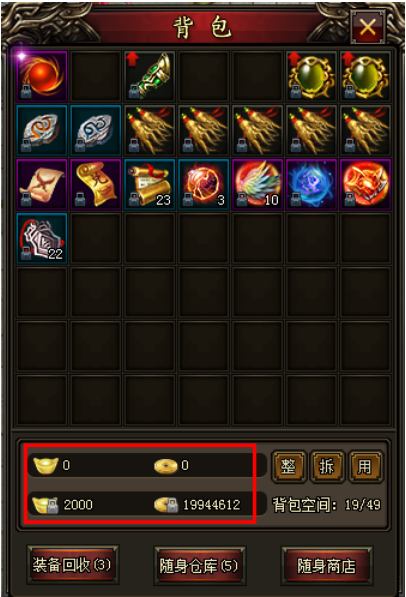The height and width of the screenshot is (597, 406).
Task: Click the gold ingot currency icon showing 0
Action: [45, 465]
